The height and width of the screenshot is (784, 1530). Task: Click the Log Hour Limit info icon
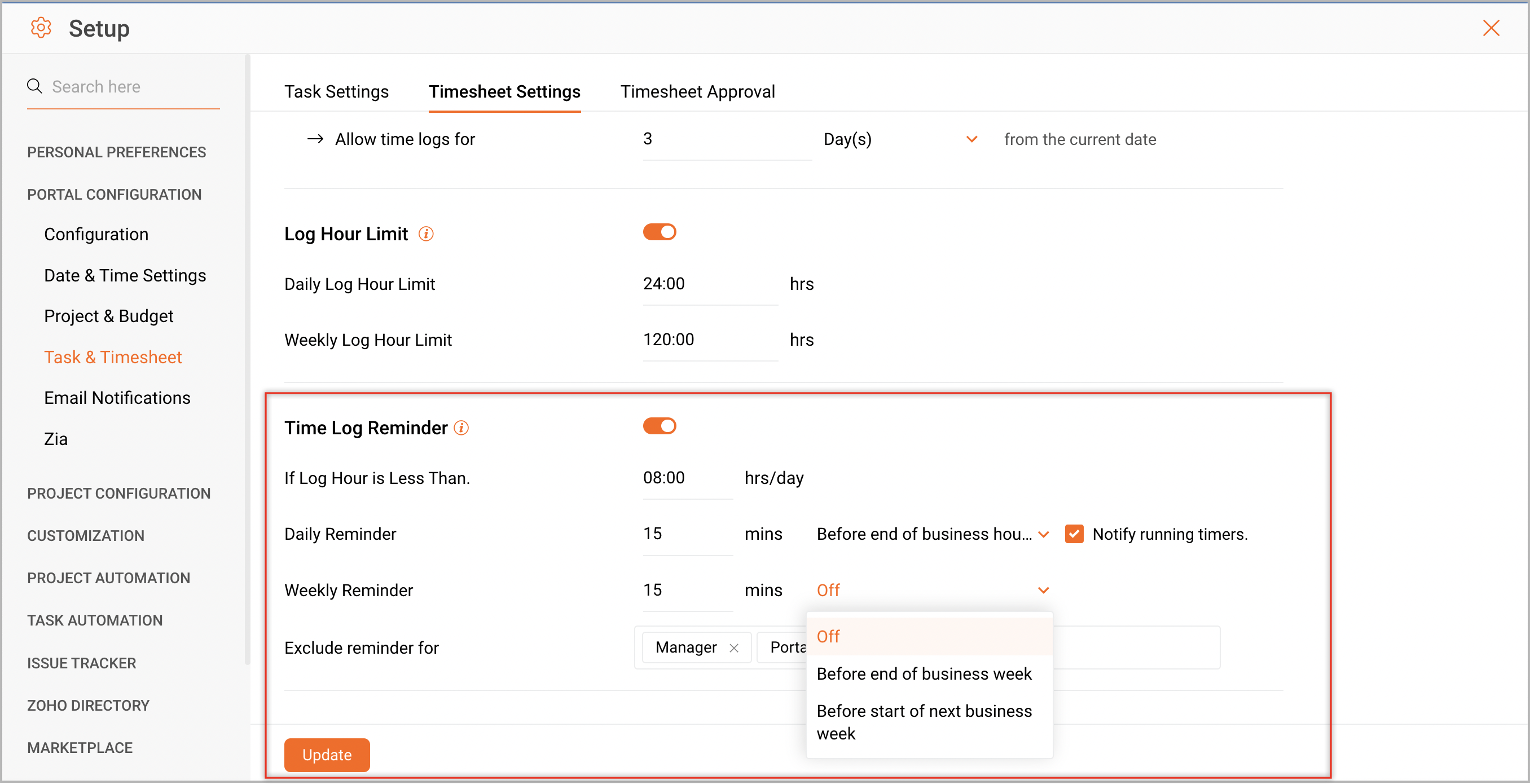426,234
